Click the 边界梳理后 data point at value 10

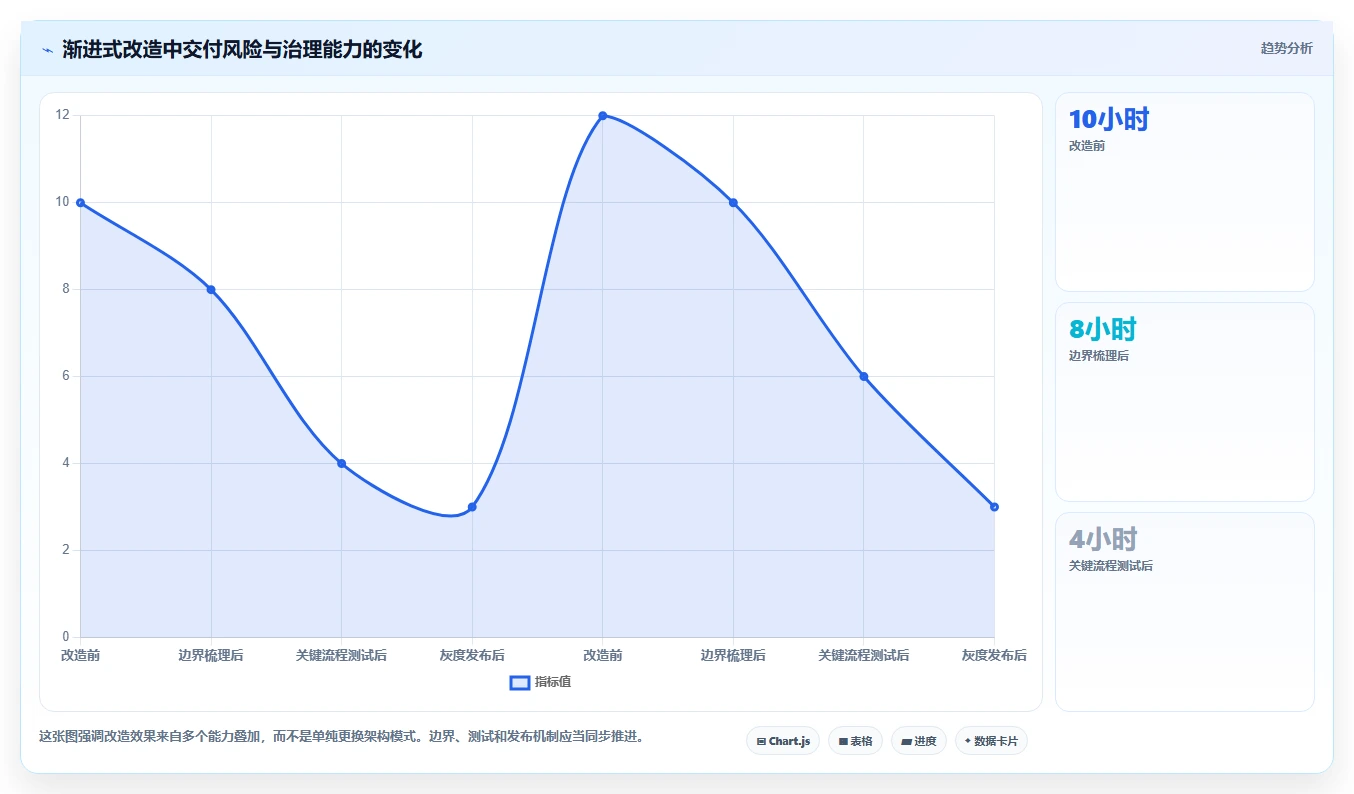pos(733,203)
